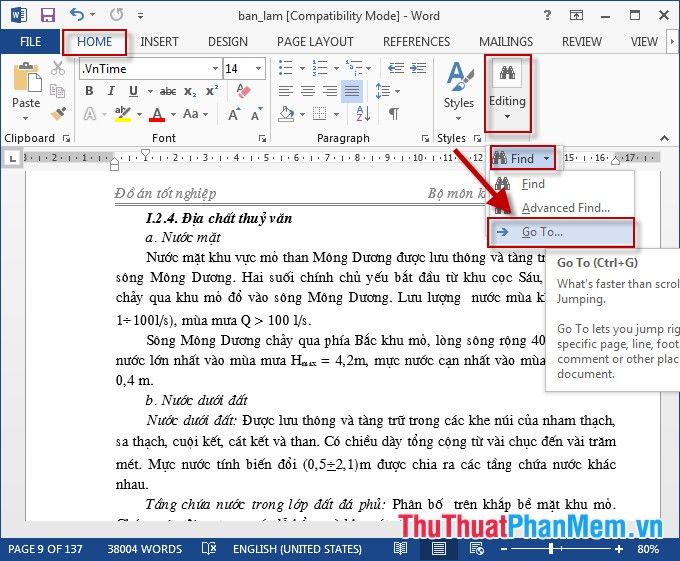
Task: Click the zoom out minus button
Action: pos(503,549)
